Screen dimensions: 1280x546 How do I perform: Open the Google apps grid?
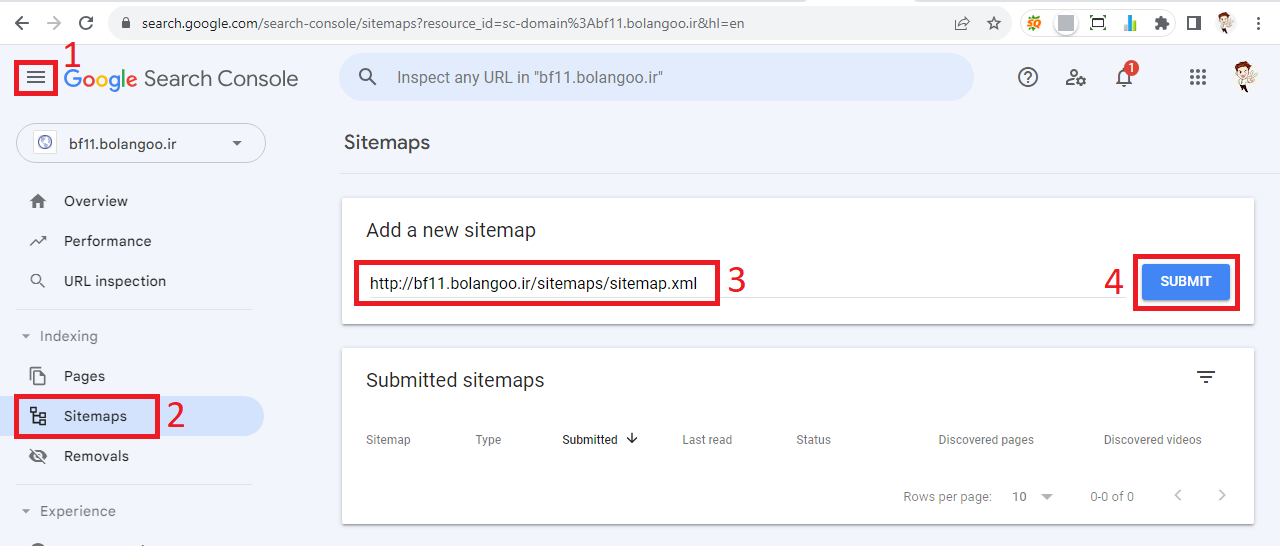coord(1198,77)
